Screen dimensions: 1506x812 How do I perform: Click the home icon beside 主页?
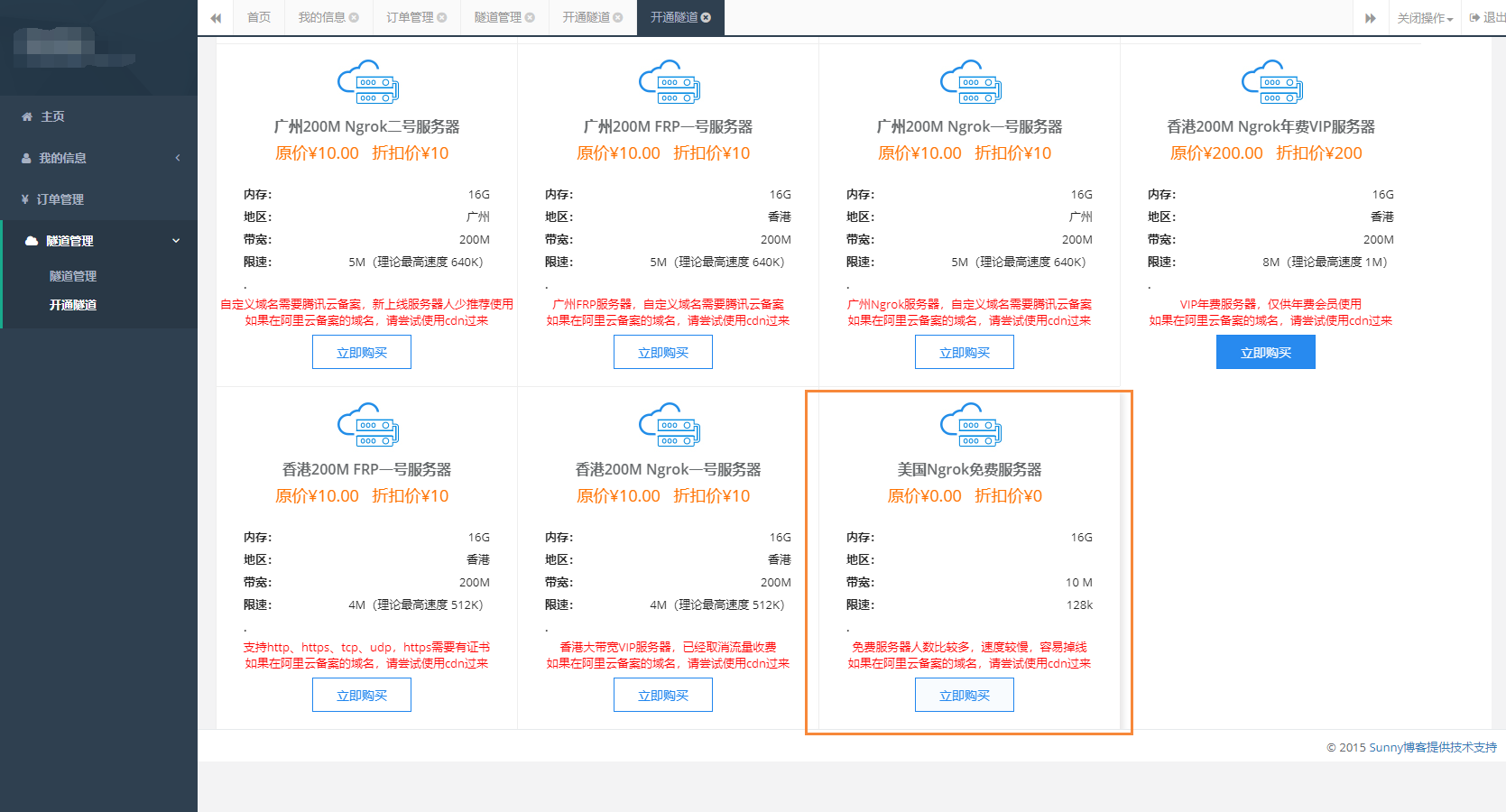27,116
